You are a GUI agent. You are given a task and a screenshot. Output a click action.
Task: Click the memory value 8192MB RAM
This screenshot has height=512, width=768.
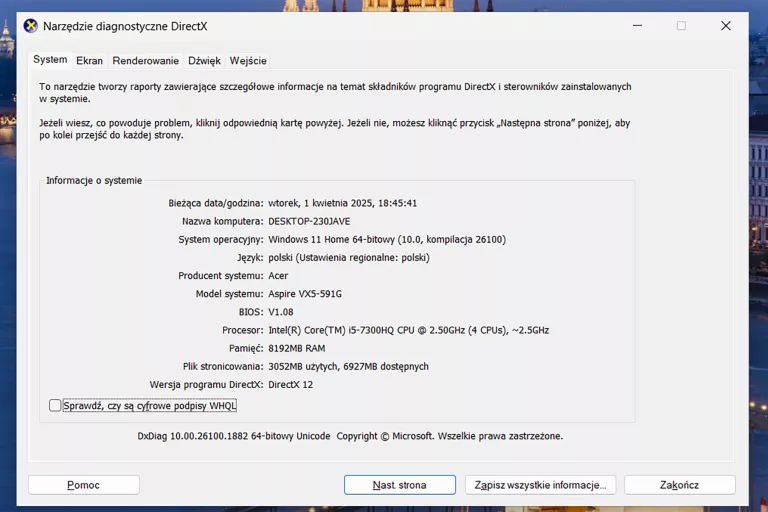(296, 348)
